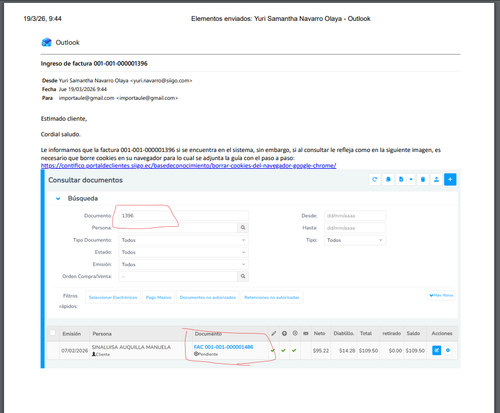
Task: Click the blue edit action icon
Action: (x=437, y=350)
